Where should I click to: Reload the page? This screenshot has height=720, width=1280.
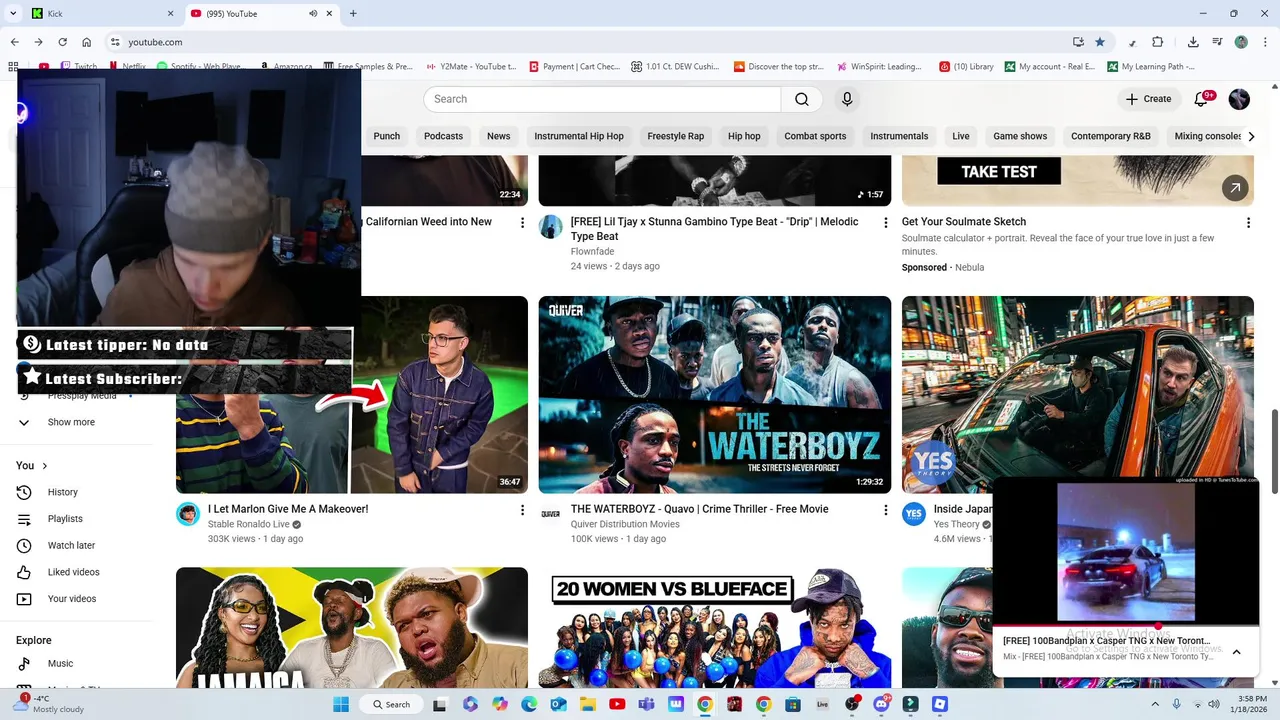click(62, 42)
